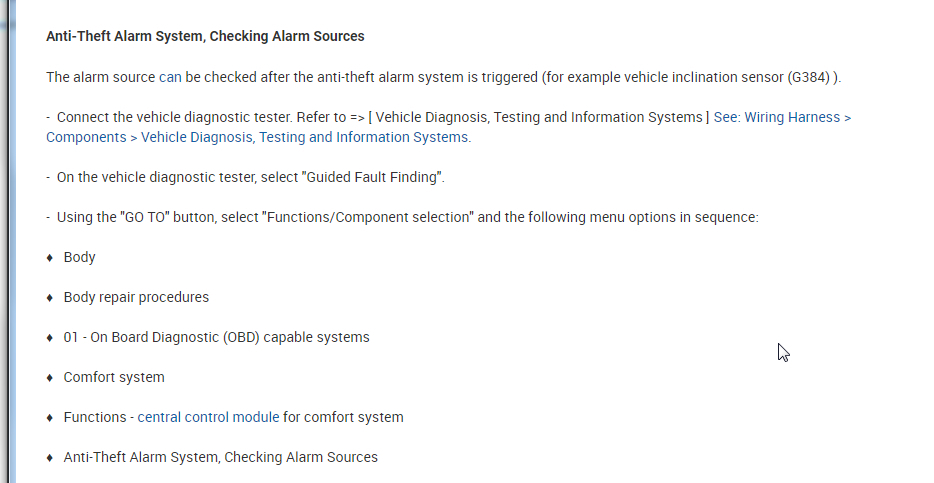Click the "can" hyperlink in first paragraph
The height and width of the screenshot is (483, 934).
pyautogui.click(x=170, y=77)
